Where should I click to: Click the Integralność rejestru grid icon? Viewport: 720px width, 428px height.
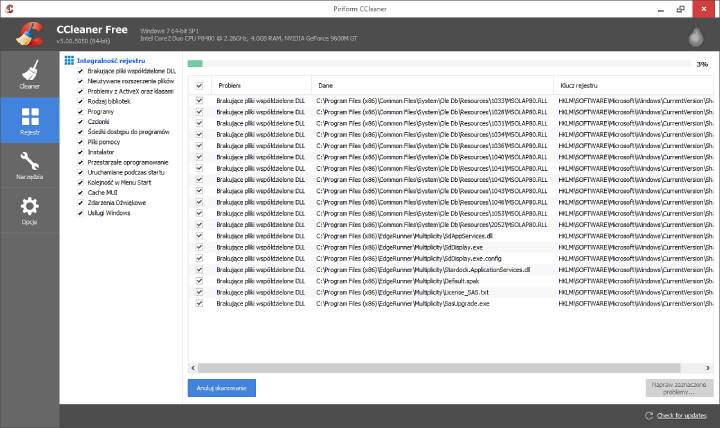(x=69, y=60)
